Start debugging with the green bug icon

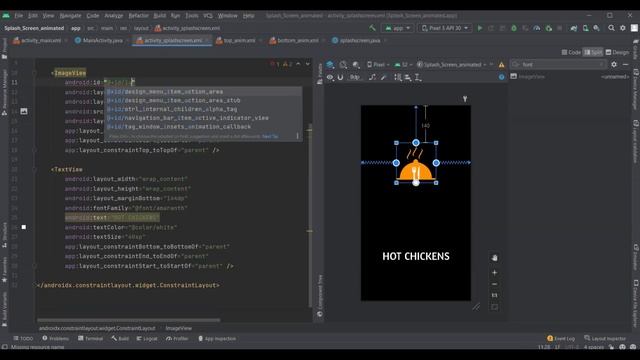coord(514,28)
